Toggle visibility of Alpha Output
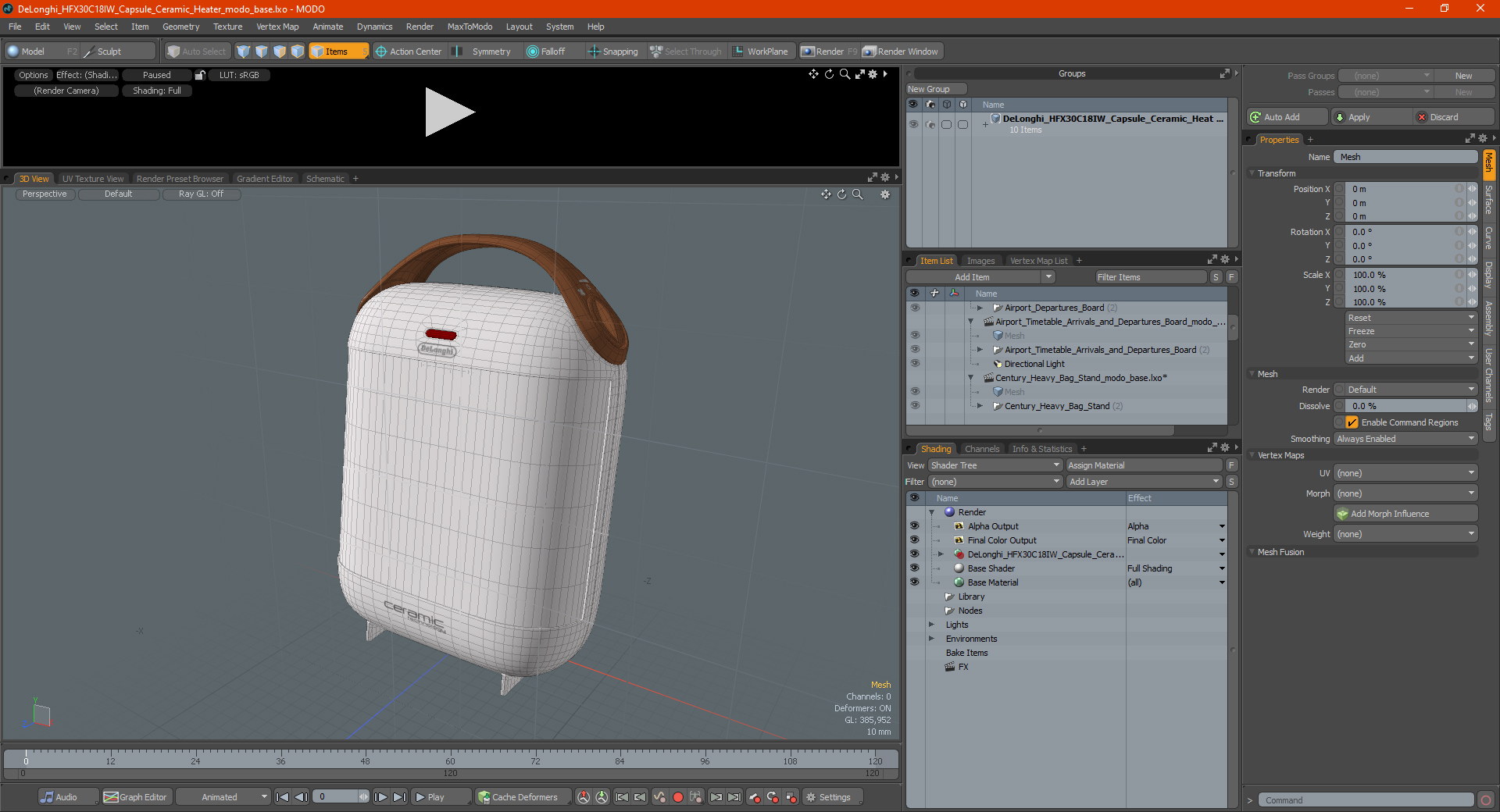Viewport: 1500px width, 812px height. [x=914, y=526]
